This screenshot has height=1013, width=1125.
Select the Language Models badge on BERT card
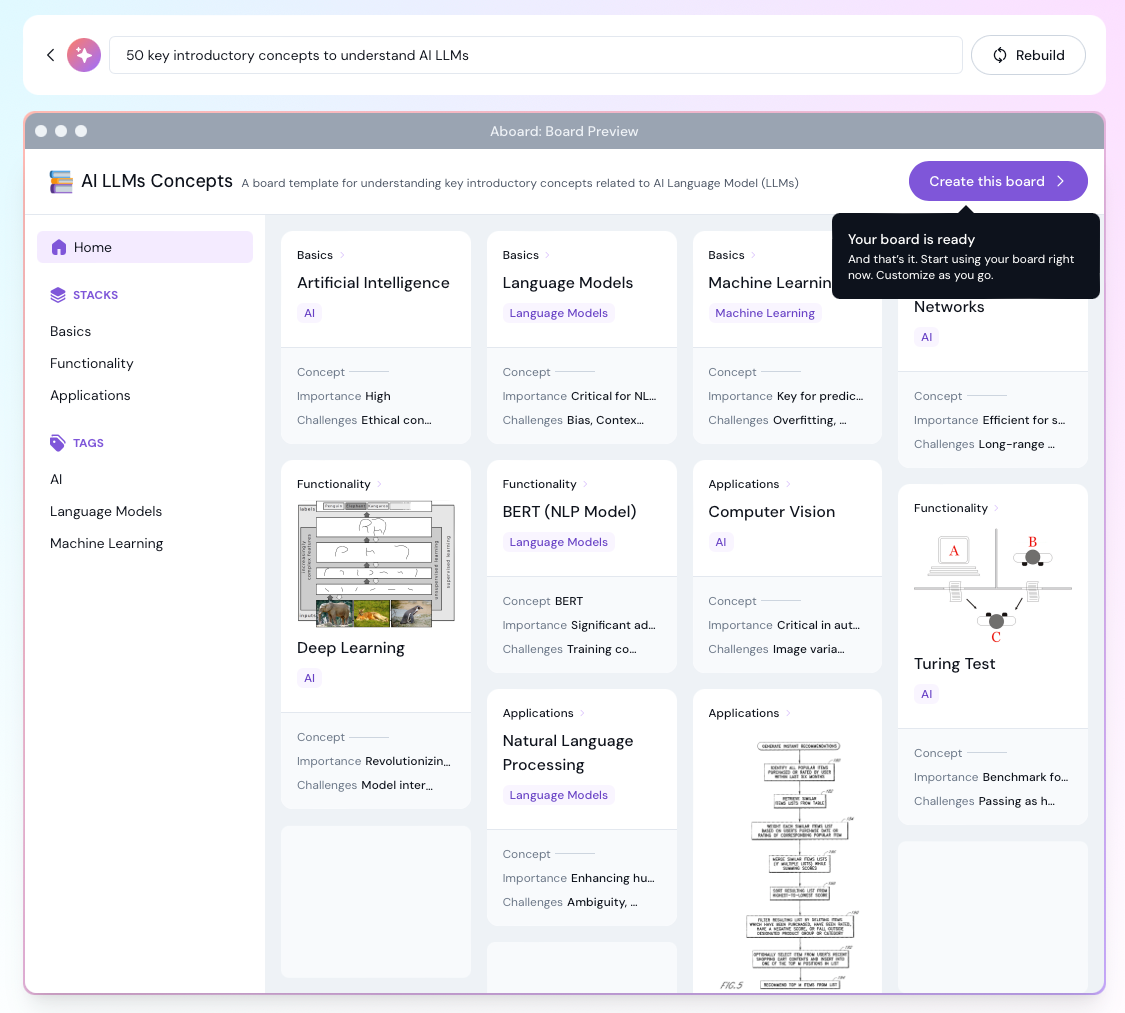click(x=558, y=541)
